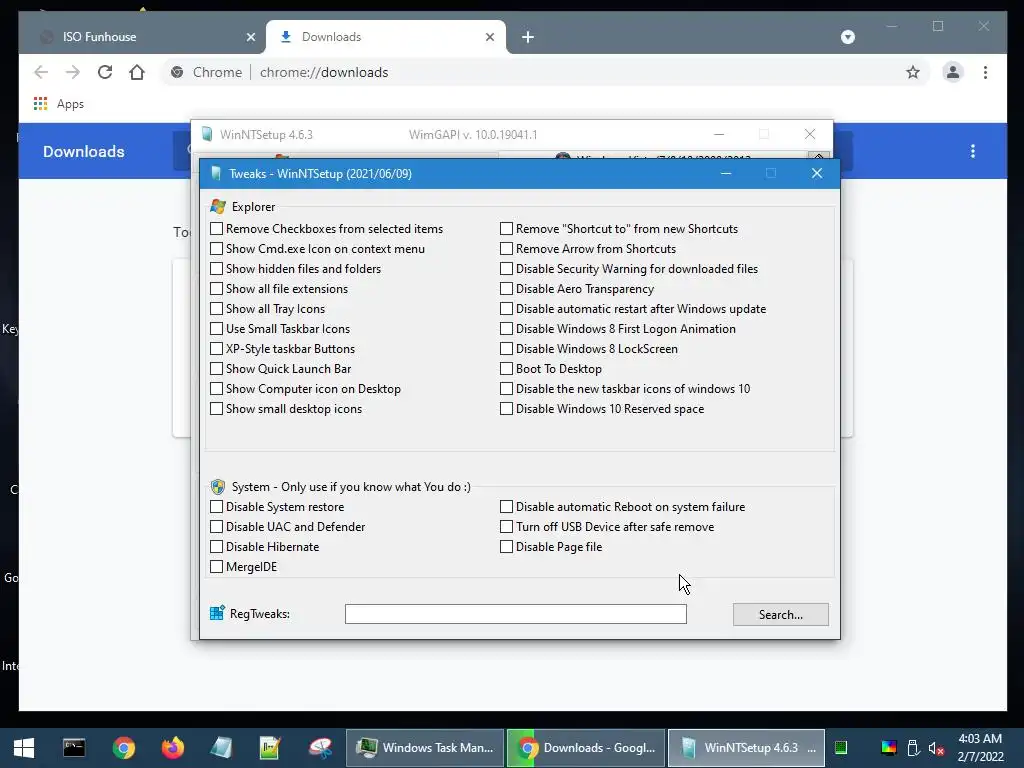
Task: Tick Show hidden files and folders
Action: click(295, 269)
